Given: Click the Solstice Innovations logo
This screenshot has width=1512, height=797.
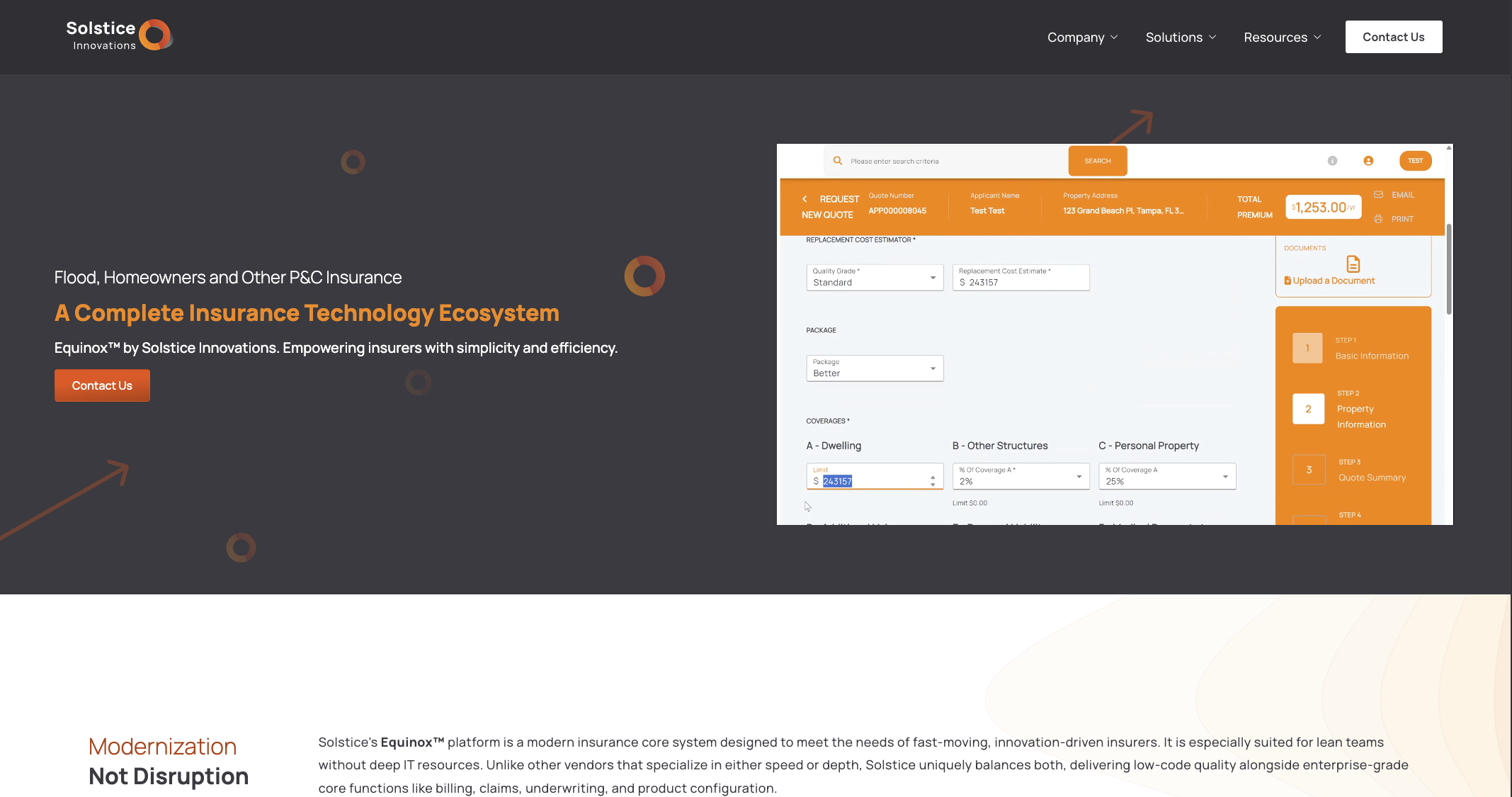Looking at the screenshot, I should [119, 35].
